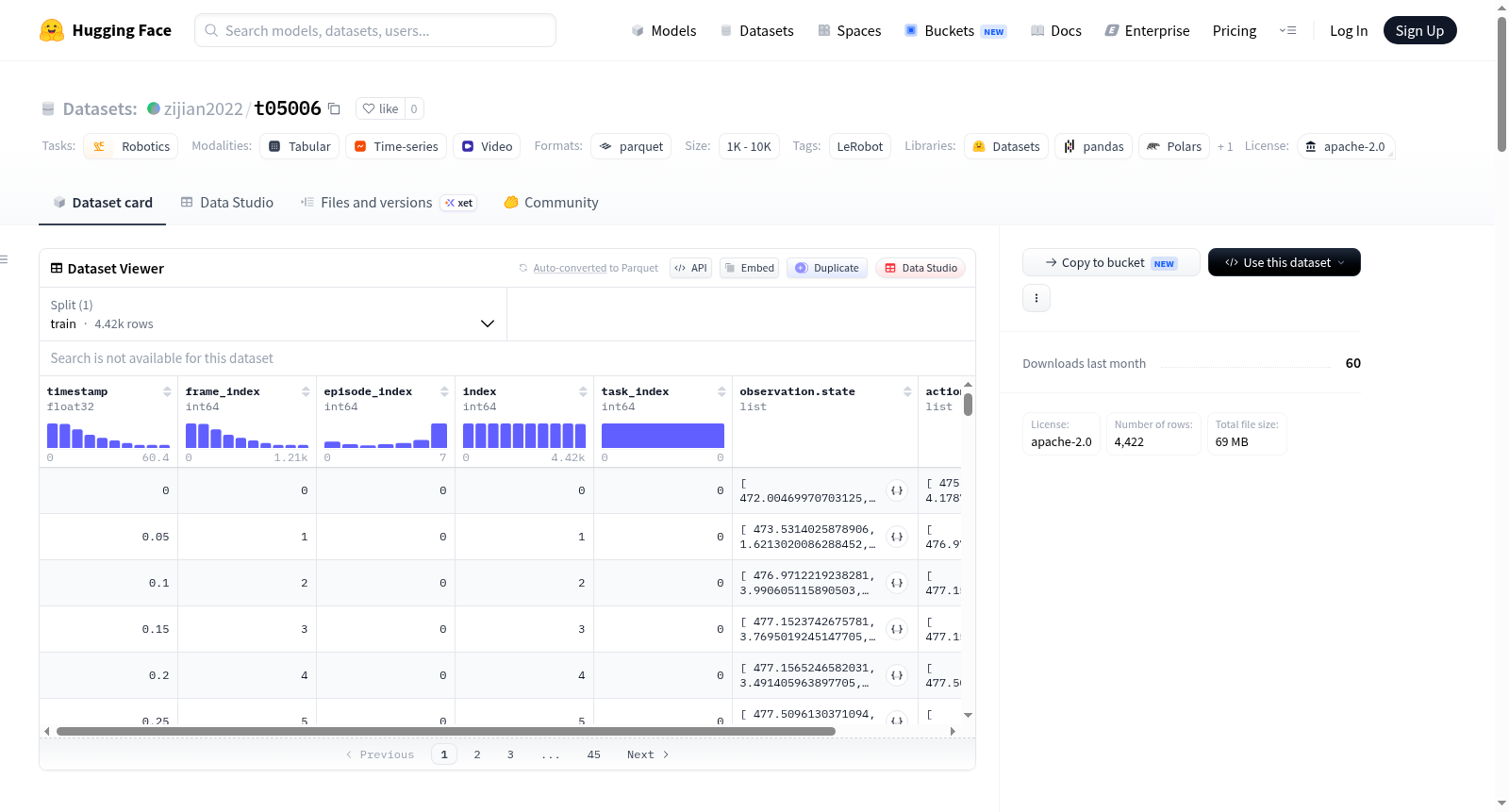Select the Robotics task tag
This screenshot has height=812, width=1509.
(131, 146)
